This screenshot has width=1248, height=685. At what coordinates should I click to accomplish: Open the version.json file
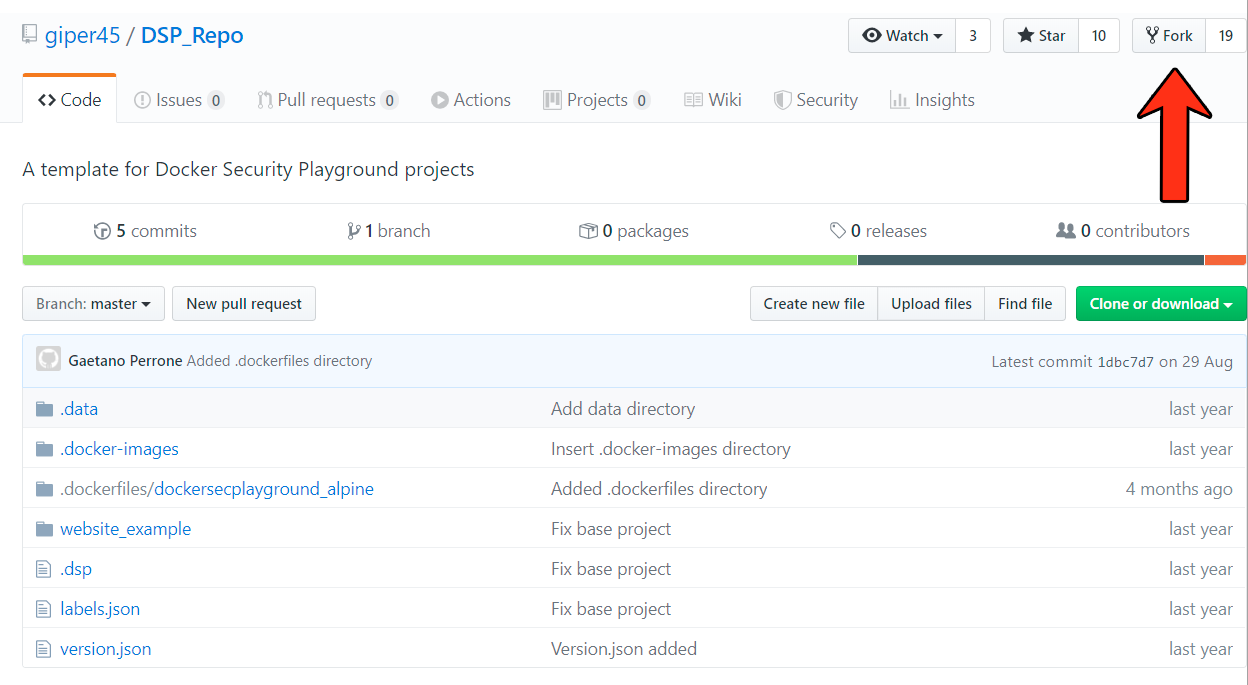(x=106, y=649)
